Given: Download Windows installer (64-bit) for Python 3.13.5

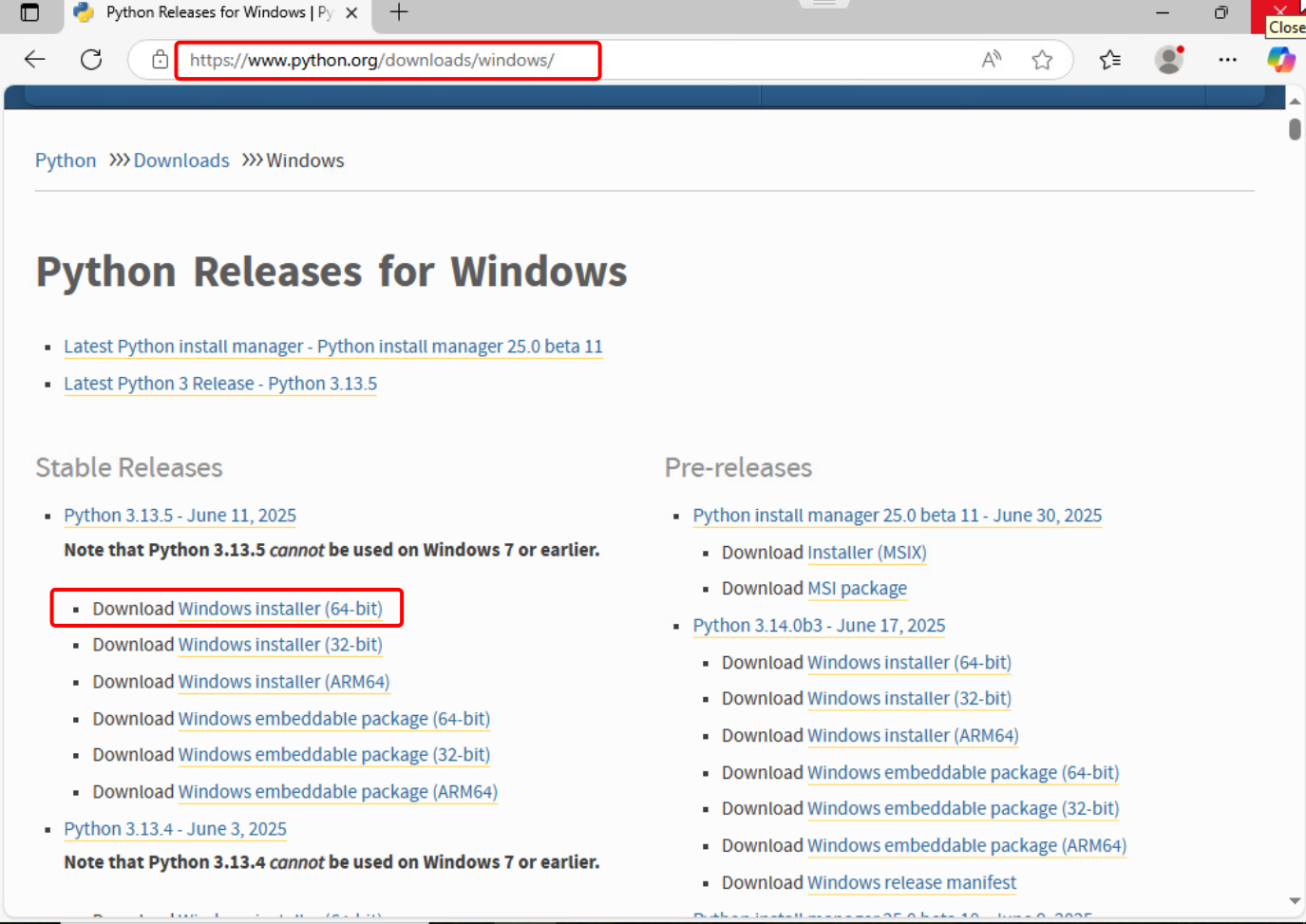Looking at the screenshot, I should pos(280,608).
